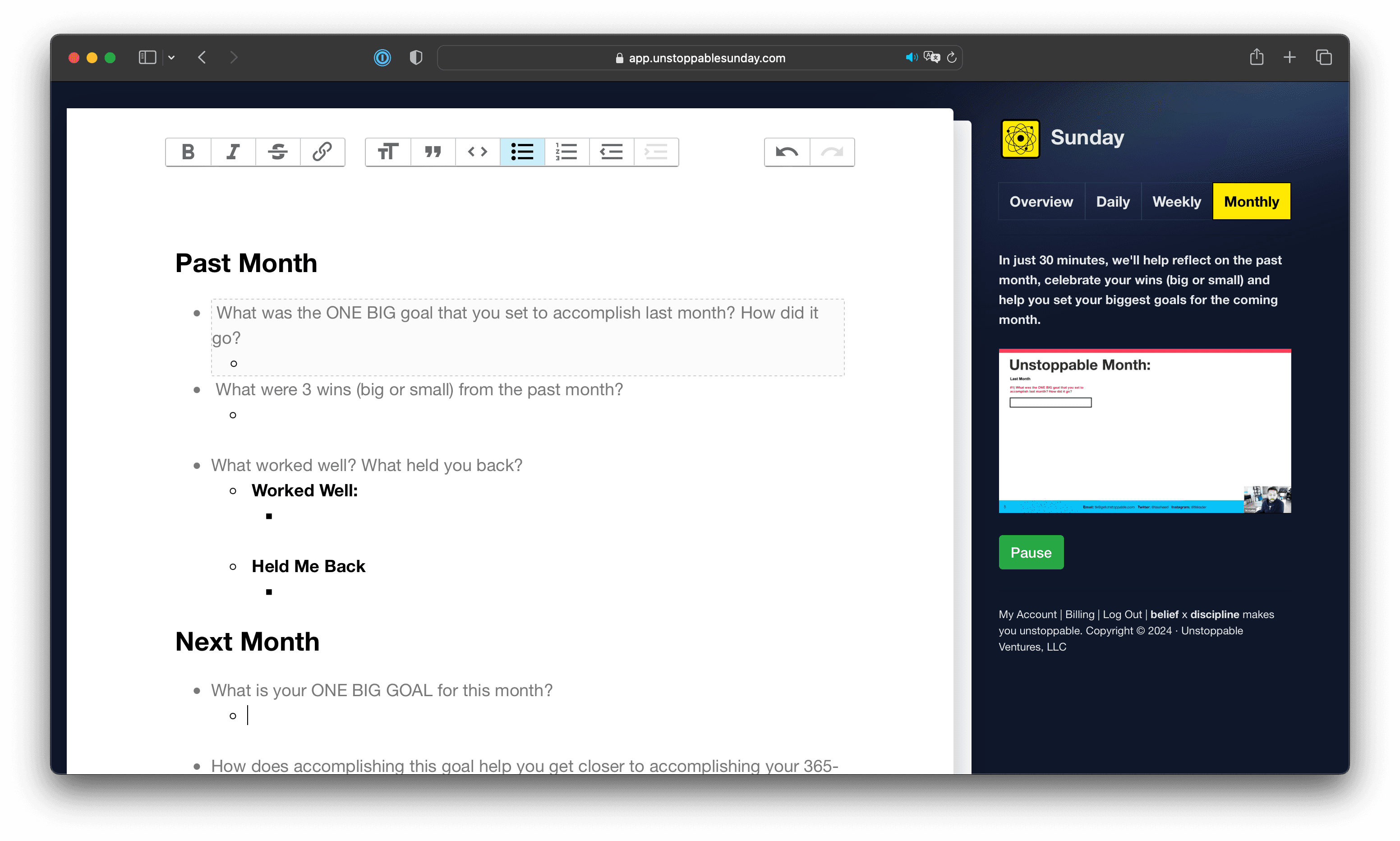Screen dimensions: 1400x841
Task: Click the Worked Well: bullet text
Action: point(305,490)
